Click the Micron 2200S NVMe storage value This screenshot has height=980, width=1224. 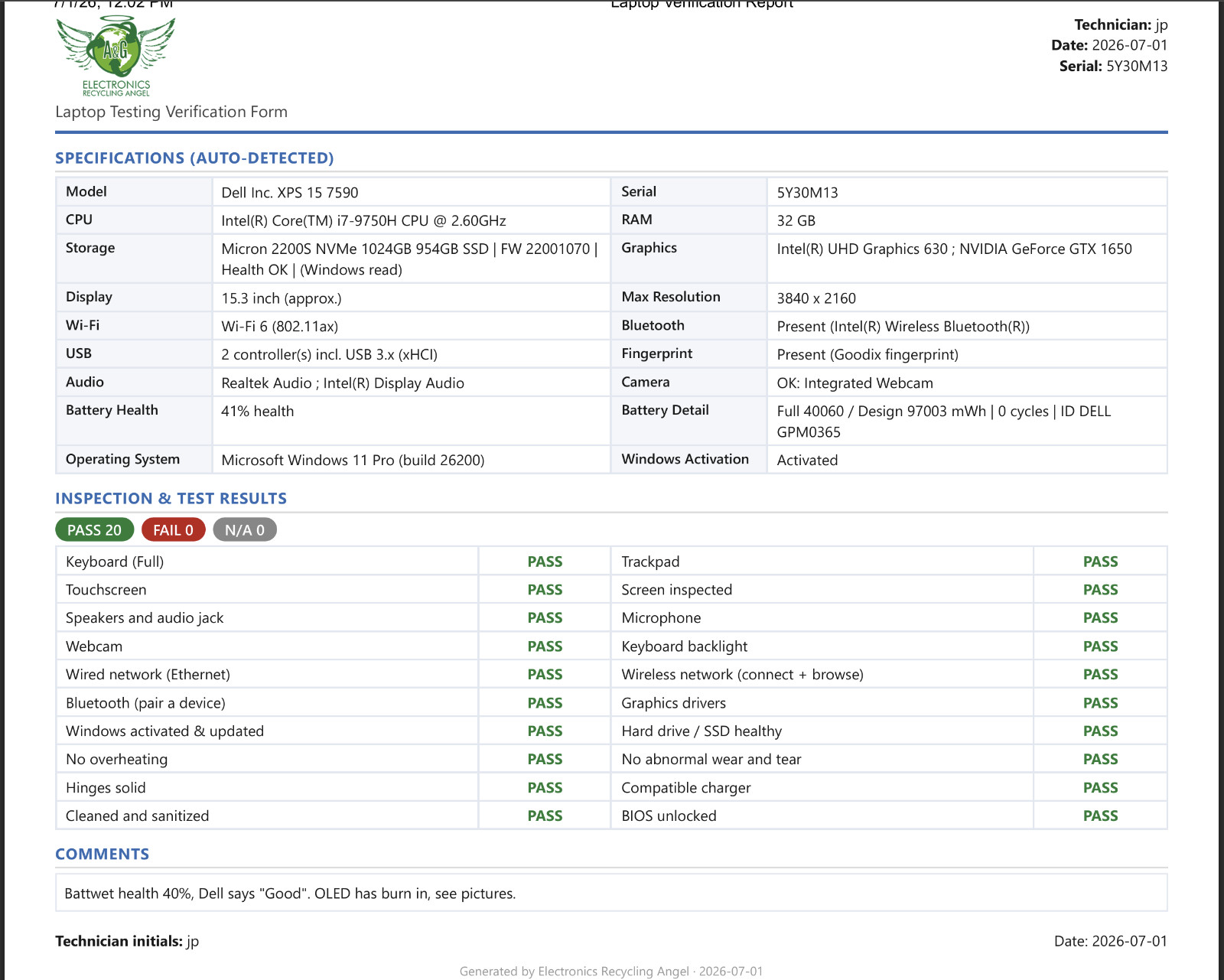(410, 259)
